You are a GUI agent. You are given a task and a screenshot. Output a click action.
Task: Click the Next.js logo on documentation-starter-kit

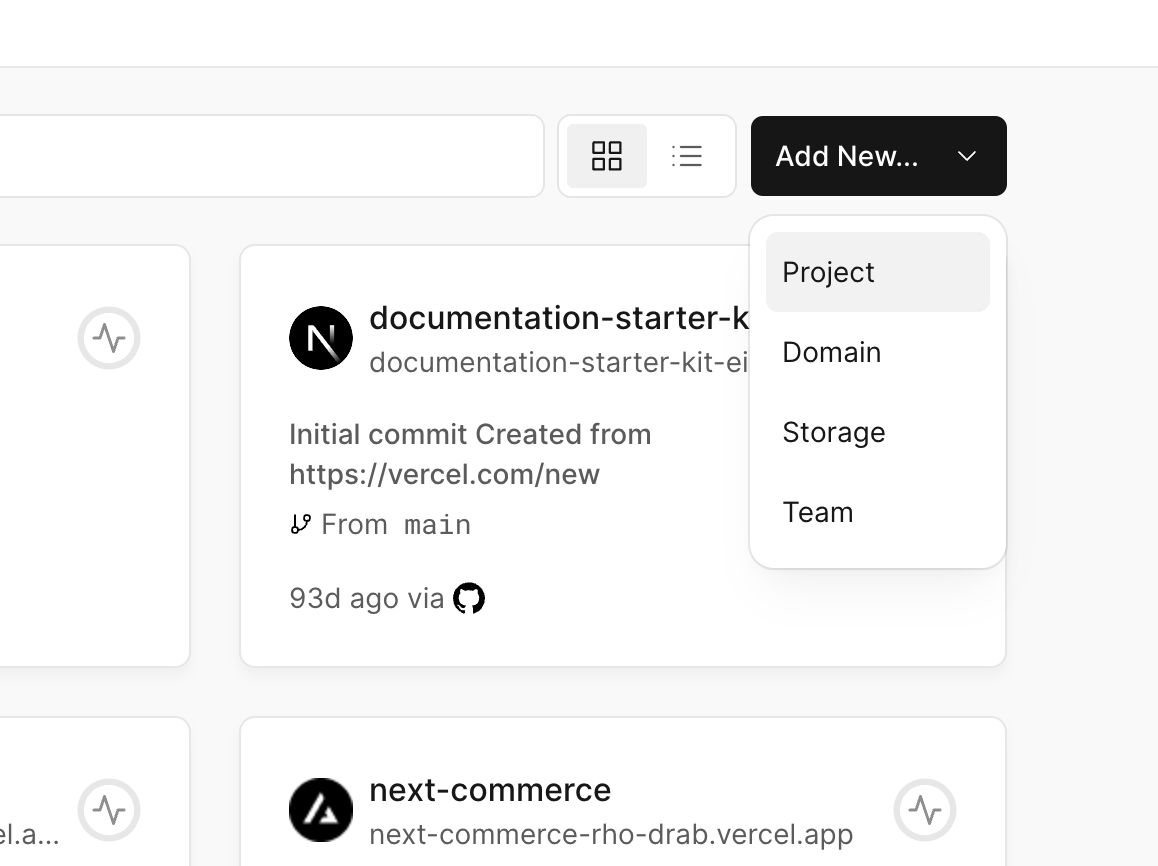[x=320, y=338]
